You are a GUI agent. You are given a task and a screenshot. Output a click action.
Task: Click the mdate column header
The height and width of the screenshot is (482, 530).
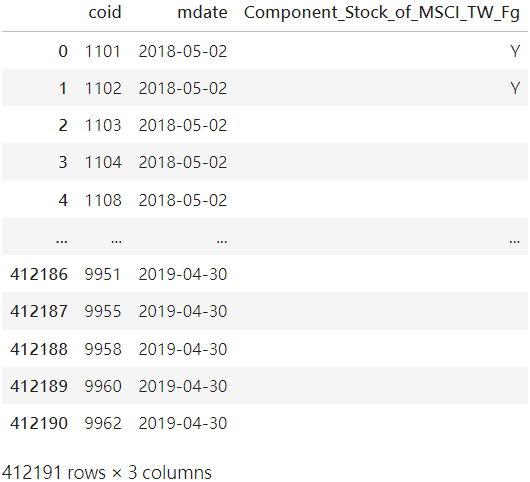tap(202, 13)
